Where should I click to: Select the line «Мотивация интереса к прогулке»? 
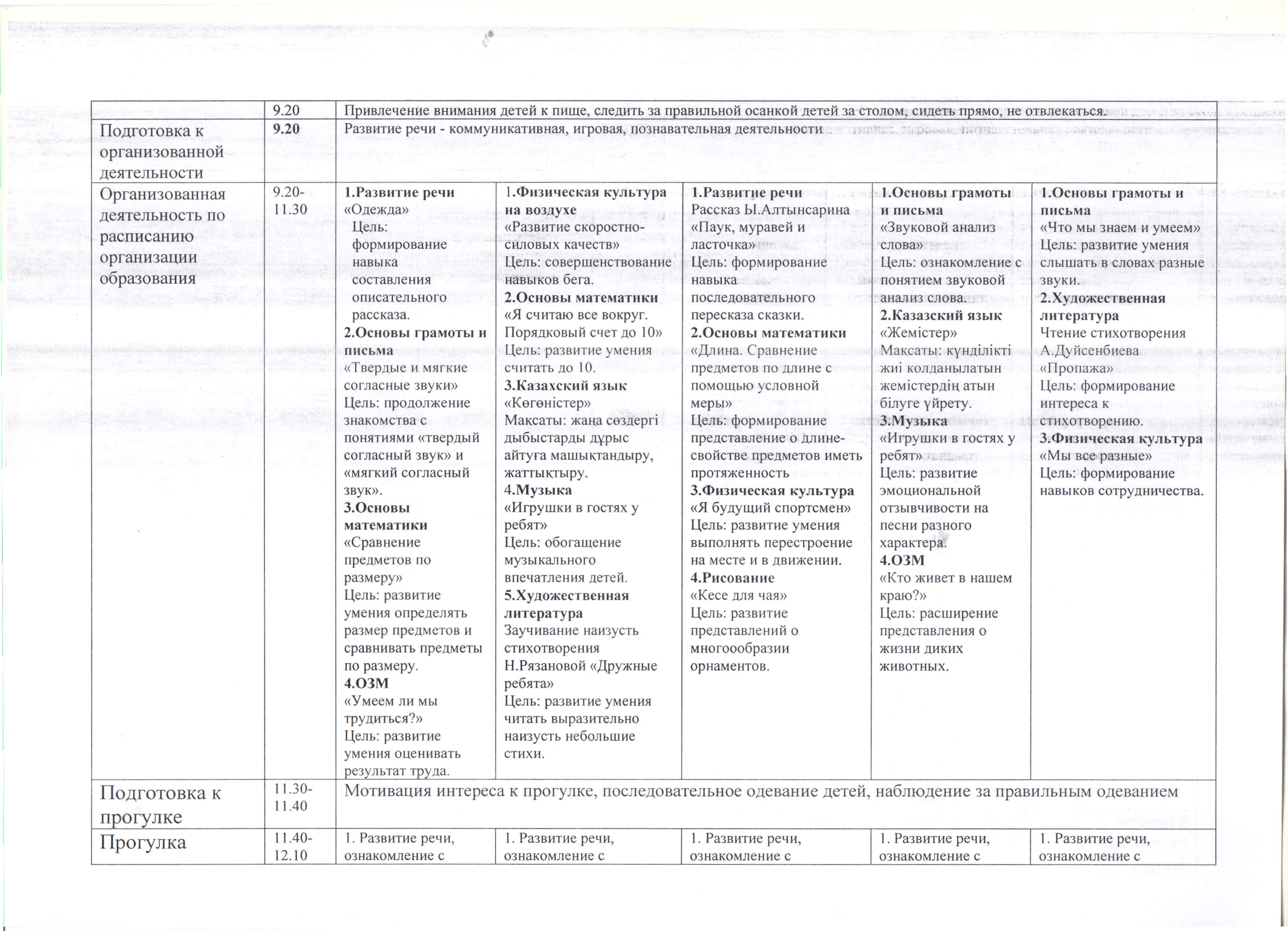761,791
